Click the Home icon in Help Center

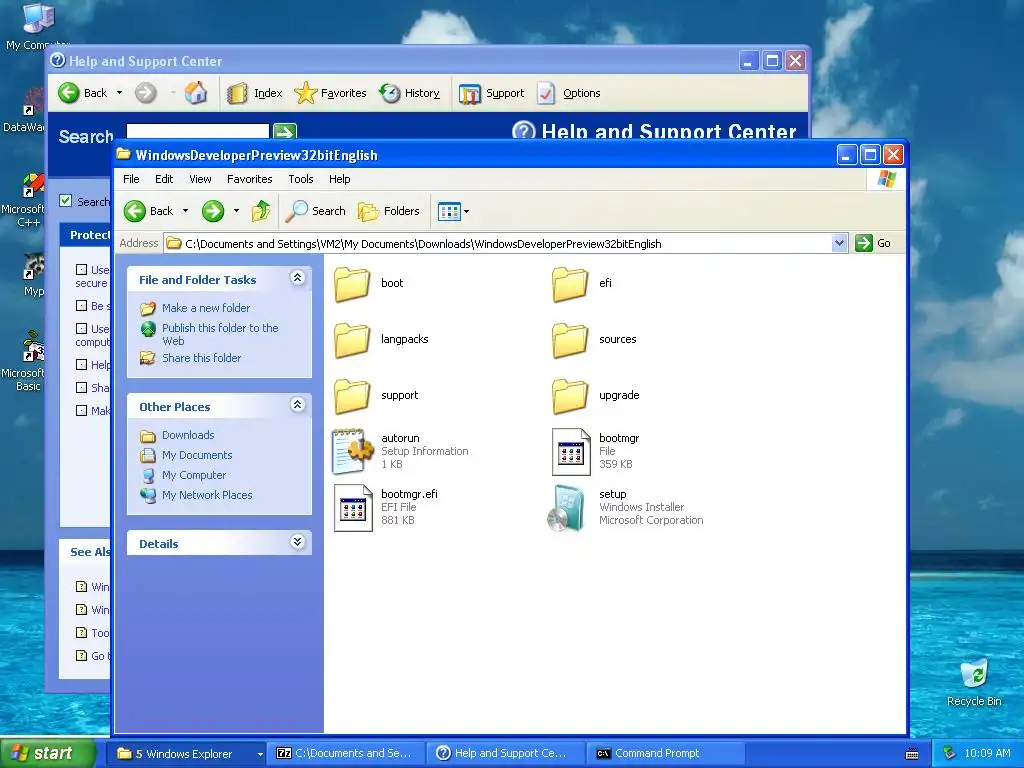point(195,93)
